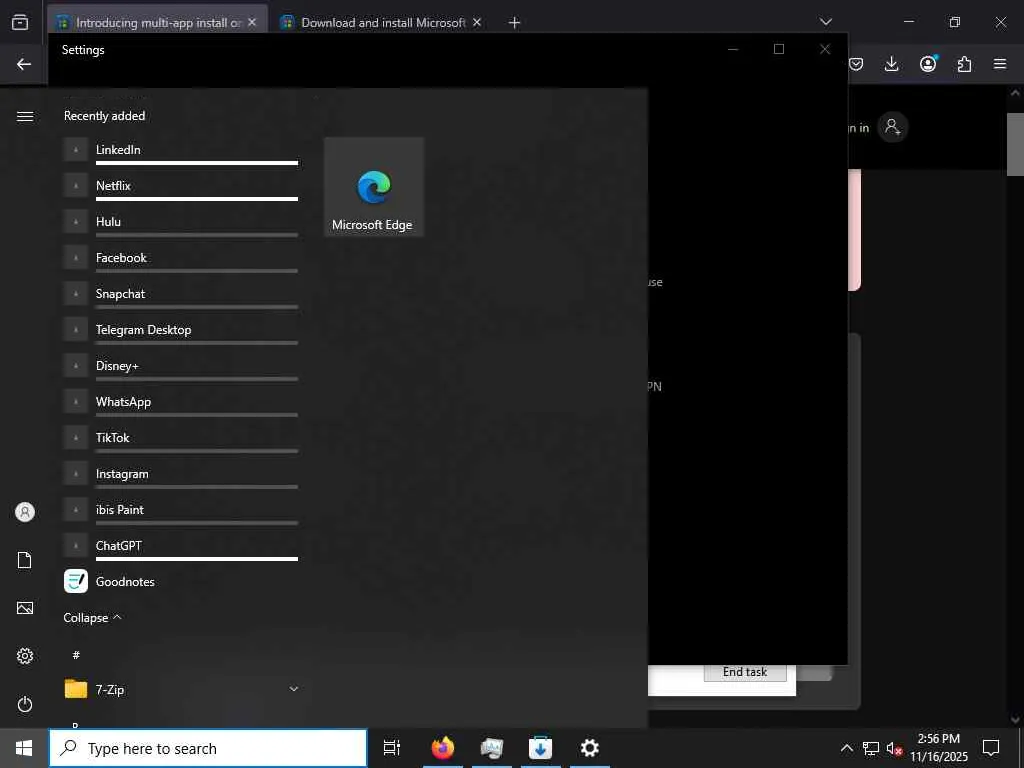The width and height of the screenshot is (1024, 768).
Task: Open the 7-Zip folder
Action: pos(181,689)
